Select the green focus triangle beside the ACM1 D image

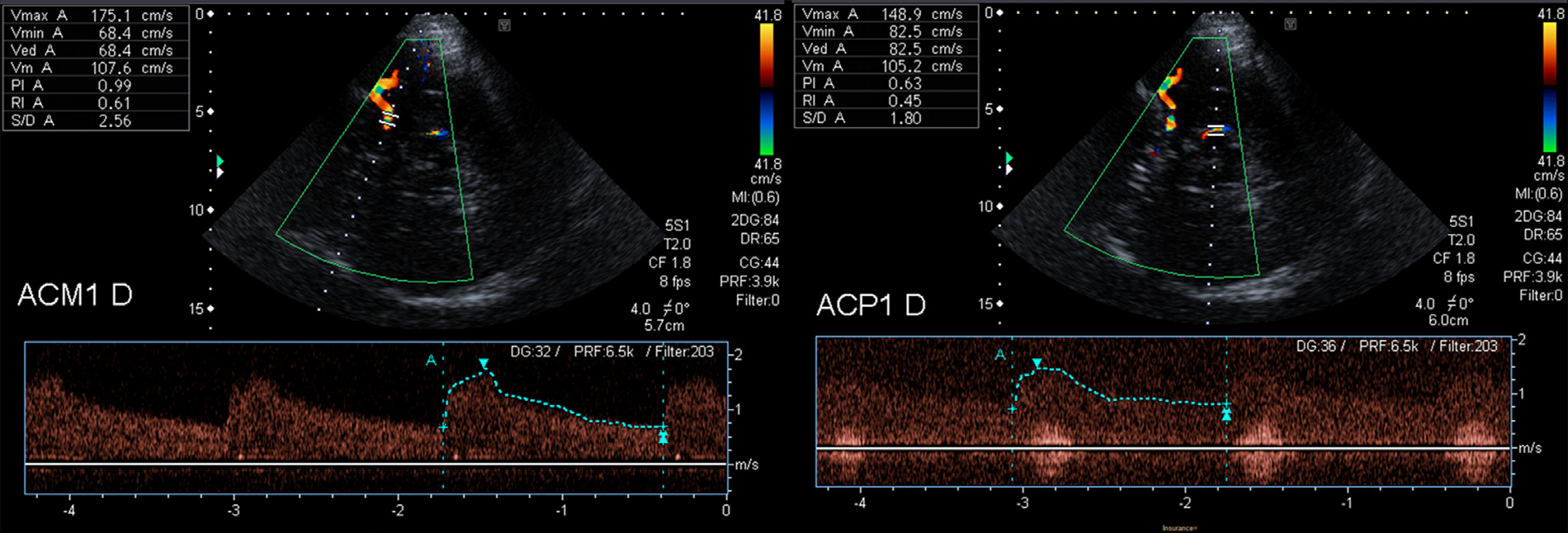[x=220, y=161]
